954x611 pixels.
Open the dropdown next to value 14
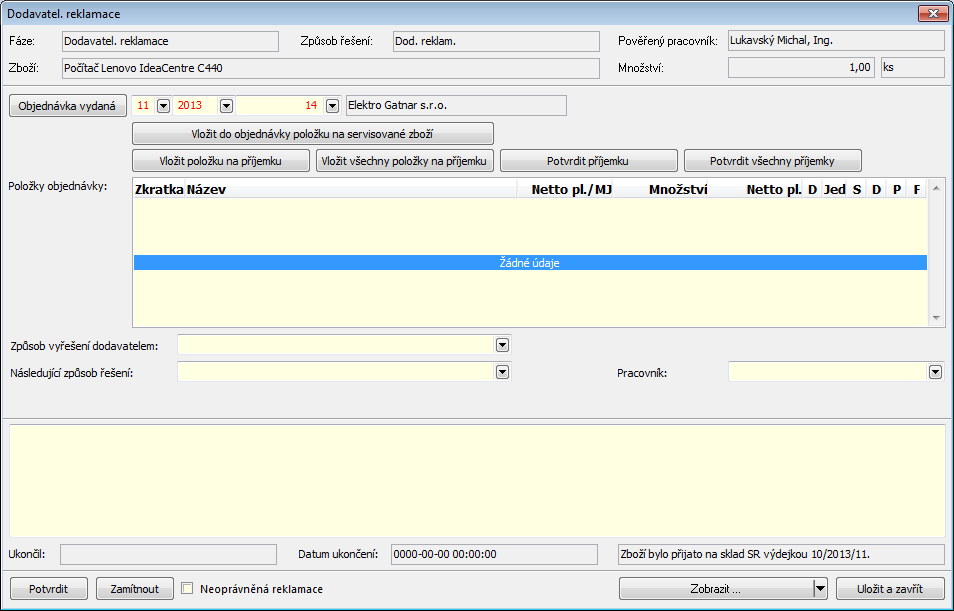[x=332, y=105]
